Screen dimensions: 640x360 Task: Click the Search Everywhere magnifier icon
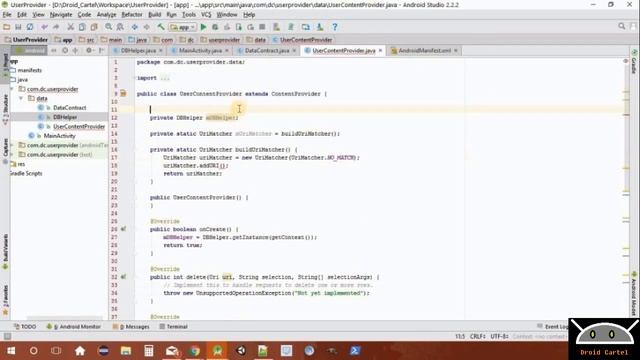point(622,26)
